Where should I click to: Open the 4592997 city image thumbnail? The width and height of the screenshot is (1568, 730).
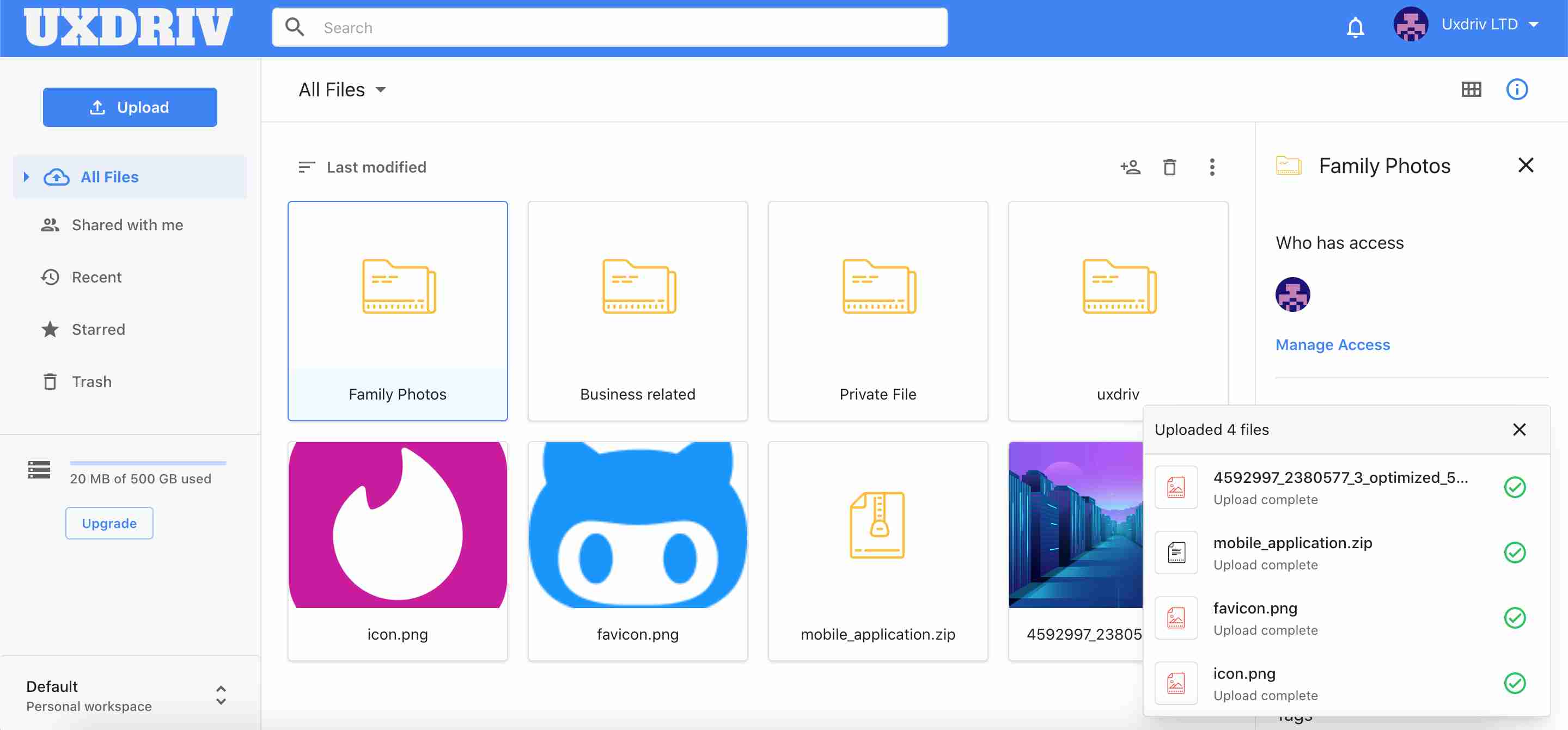coord(1076,525)
